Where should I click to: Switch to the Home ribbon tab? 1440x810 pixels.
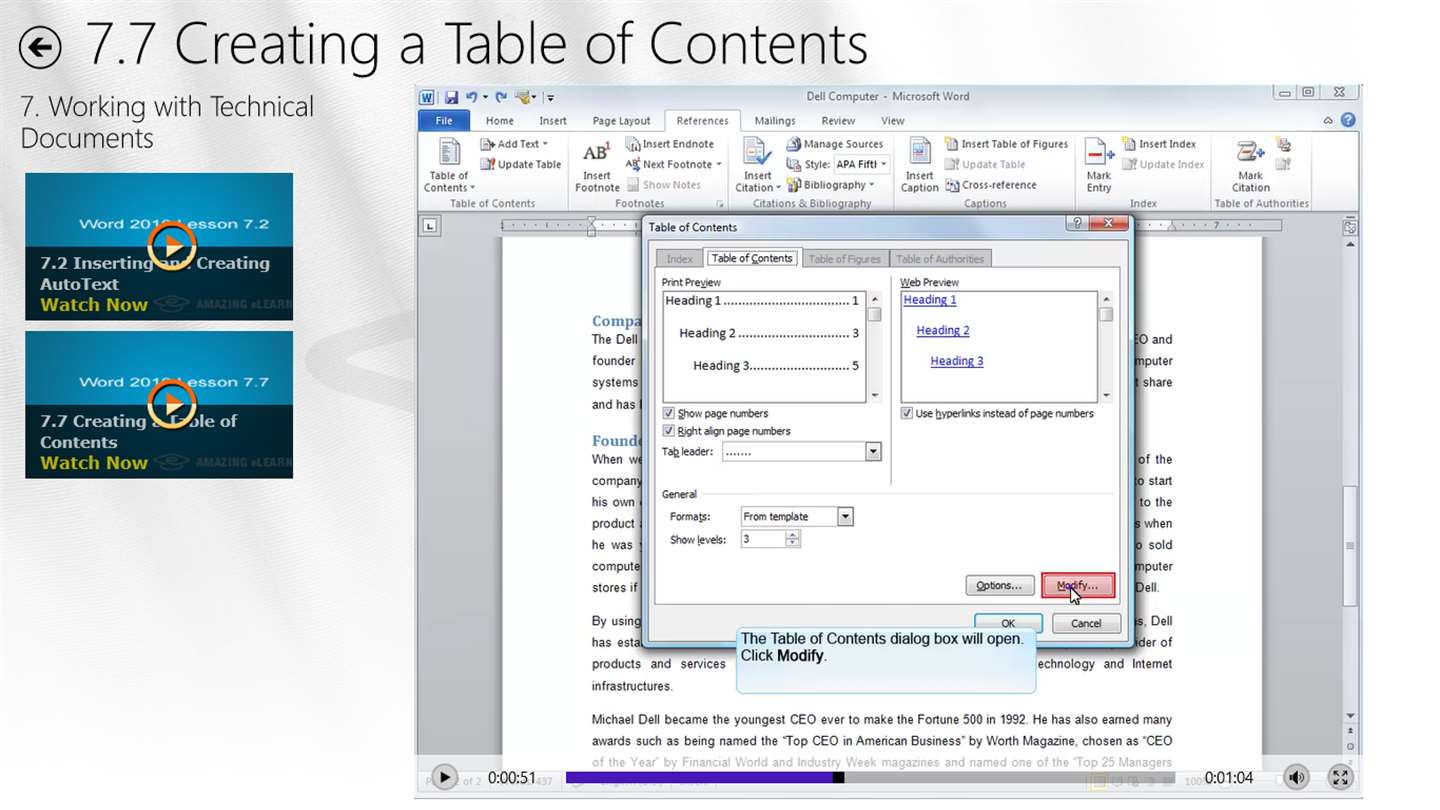tap(500, 121)
